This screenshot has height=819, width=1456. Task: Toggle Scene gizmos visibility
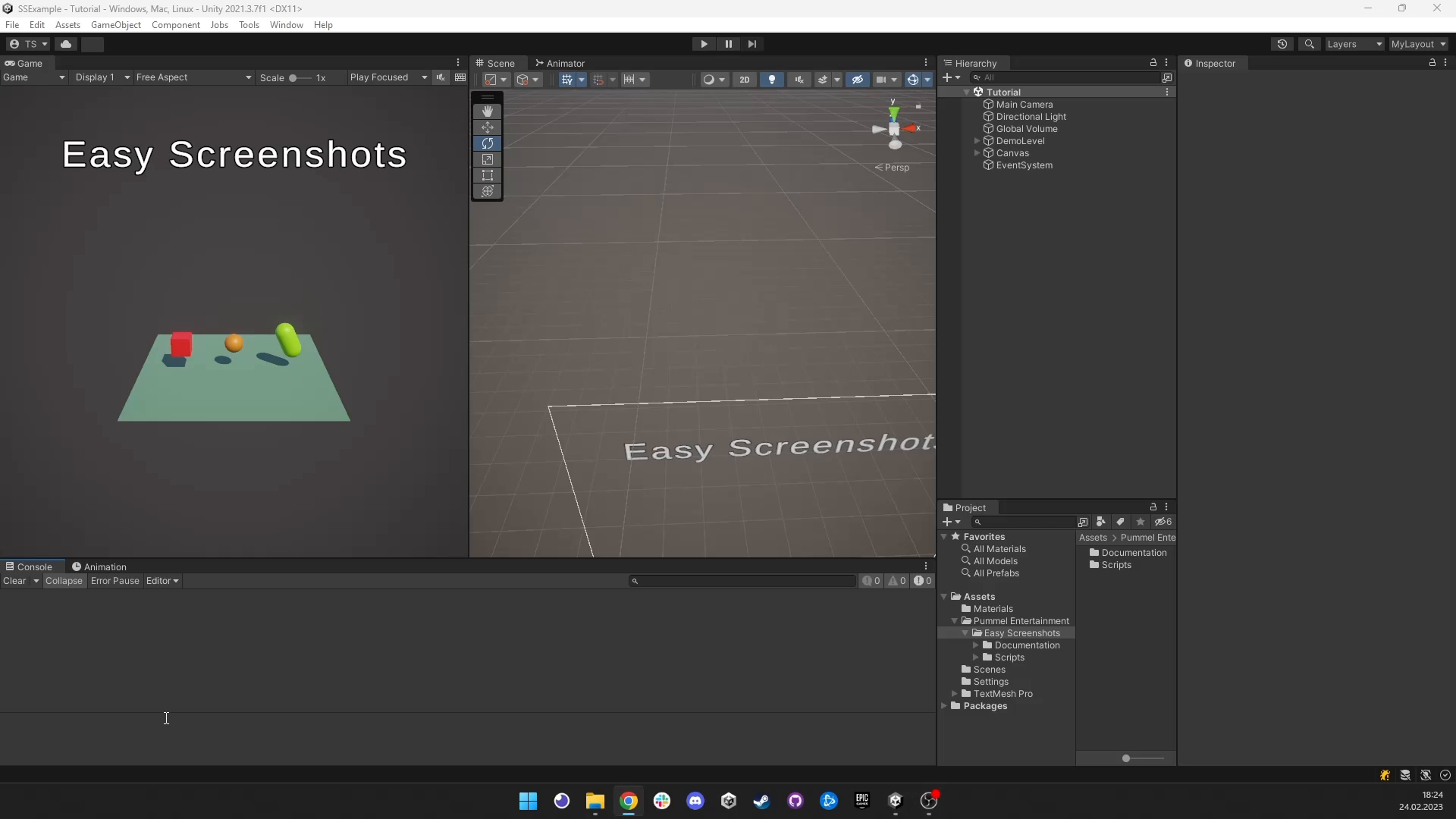point(913,80)
